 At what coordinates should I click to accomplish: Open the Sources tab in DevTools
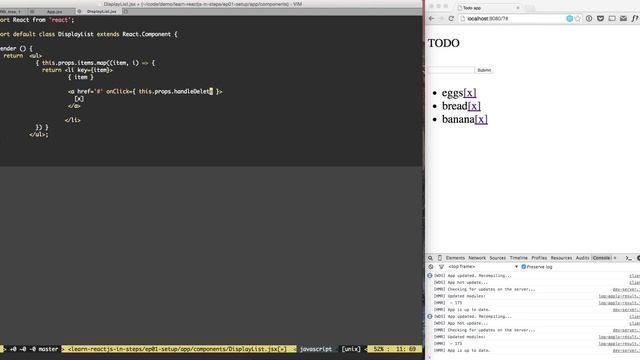[498, 258]
